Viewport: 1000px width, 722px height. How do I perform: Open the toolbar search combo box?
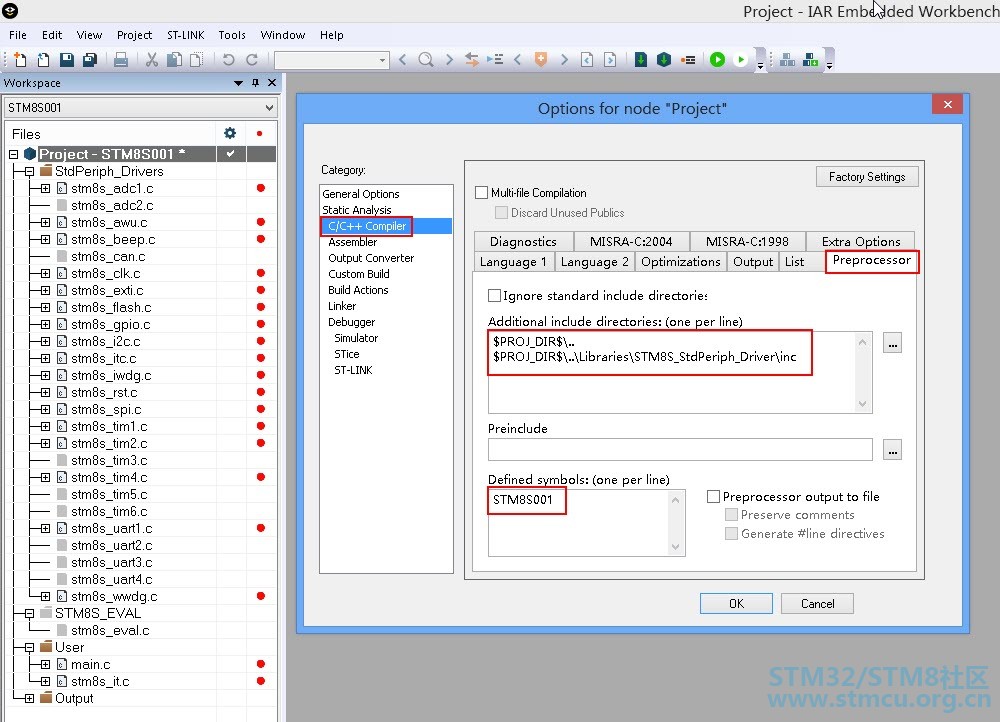pos(332,60)
